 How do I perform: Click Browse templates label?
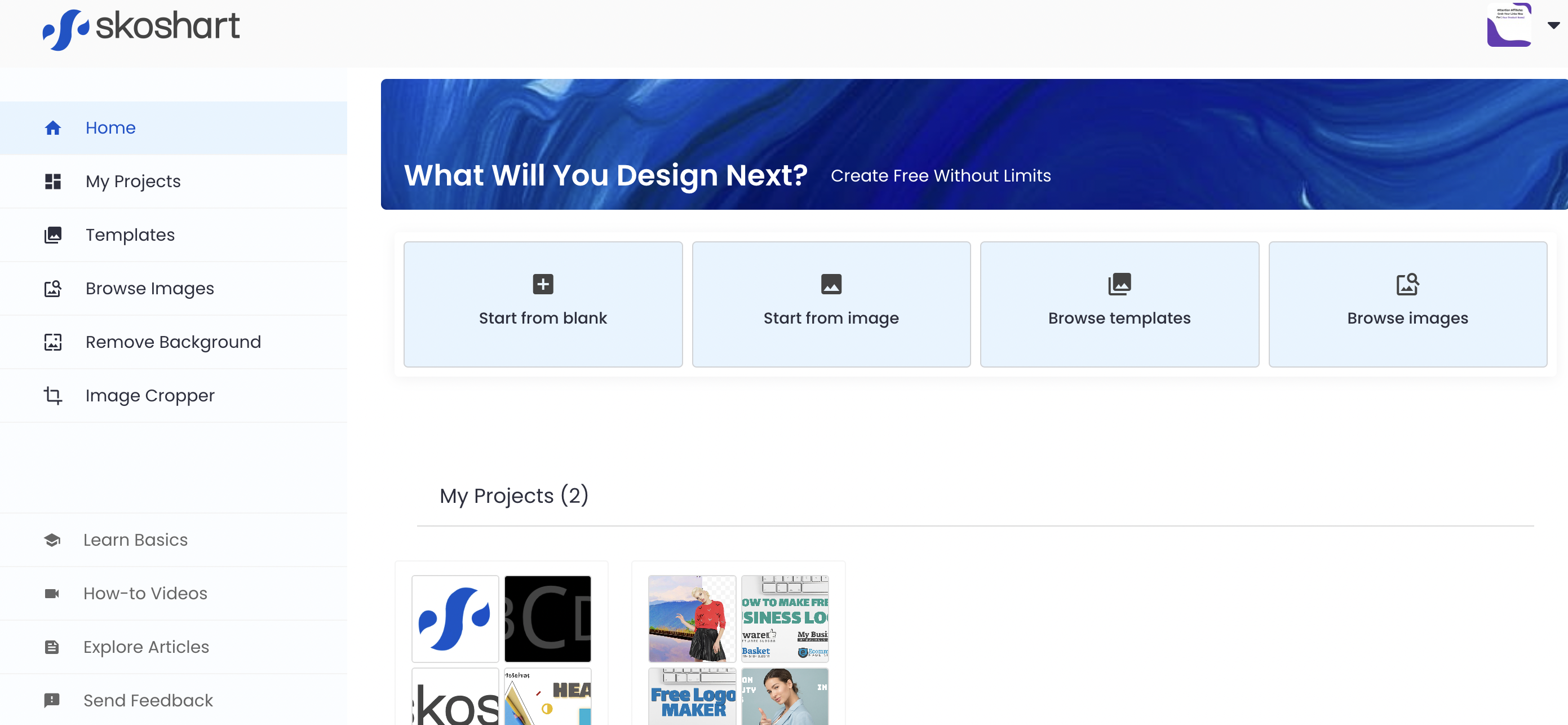click(x=1119, y=319)
